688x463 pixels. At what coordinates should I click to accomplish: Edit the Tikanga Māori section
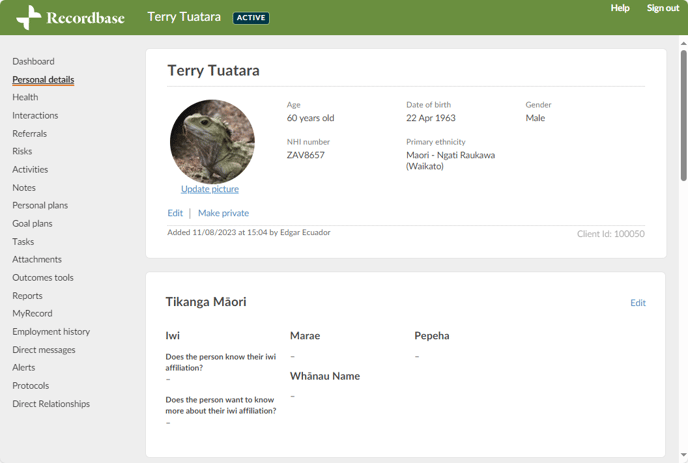point(637,303)
